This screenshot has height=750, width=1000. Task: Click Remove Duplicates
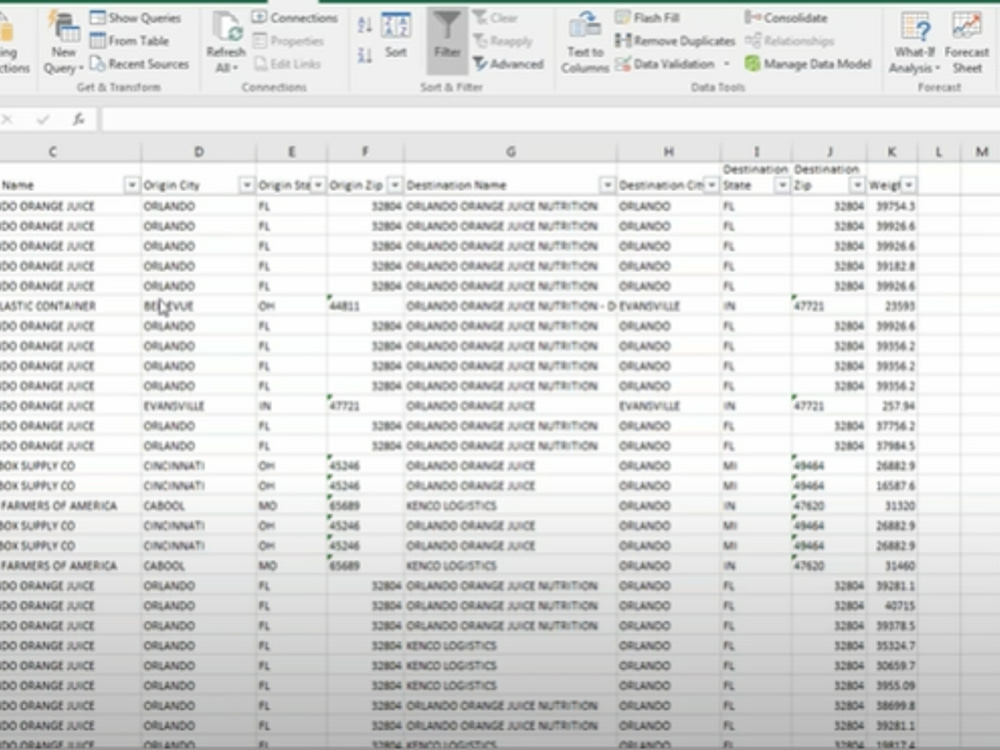click(675, 41)
